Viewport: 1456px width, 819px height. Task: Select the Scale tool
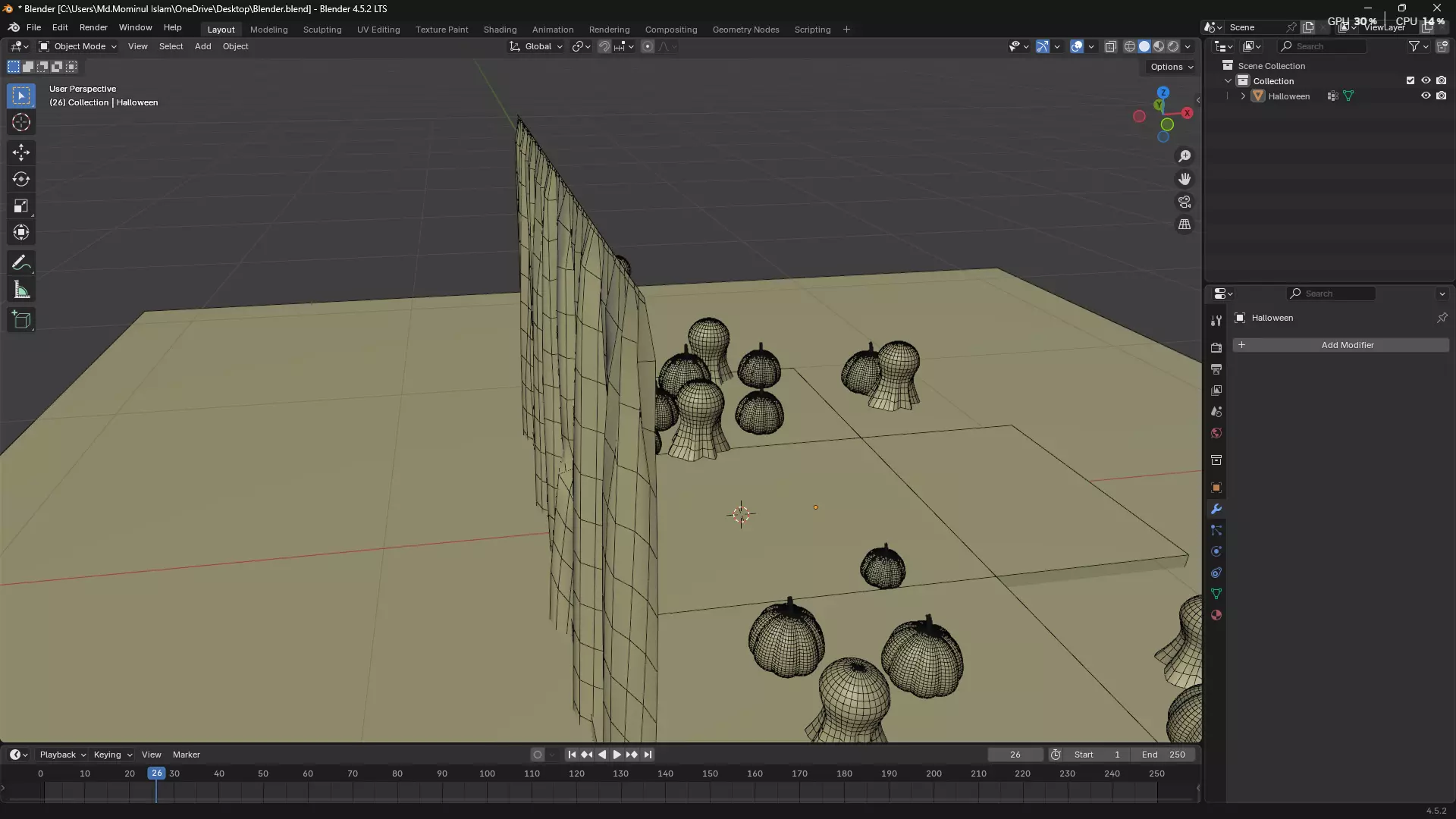click(20, 206)
